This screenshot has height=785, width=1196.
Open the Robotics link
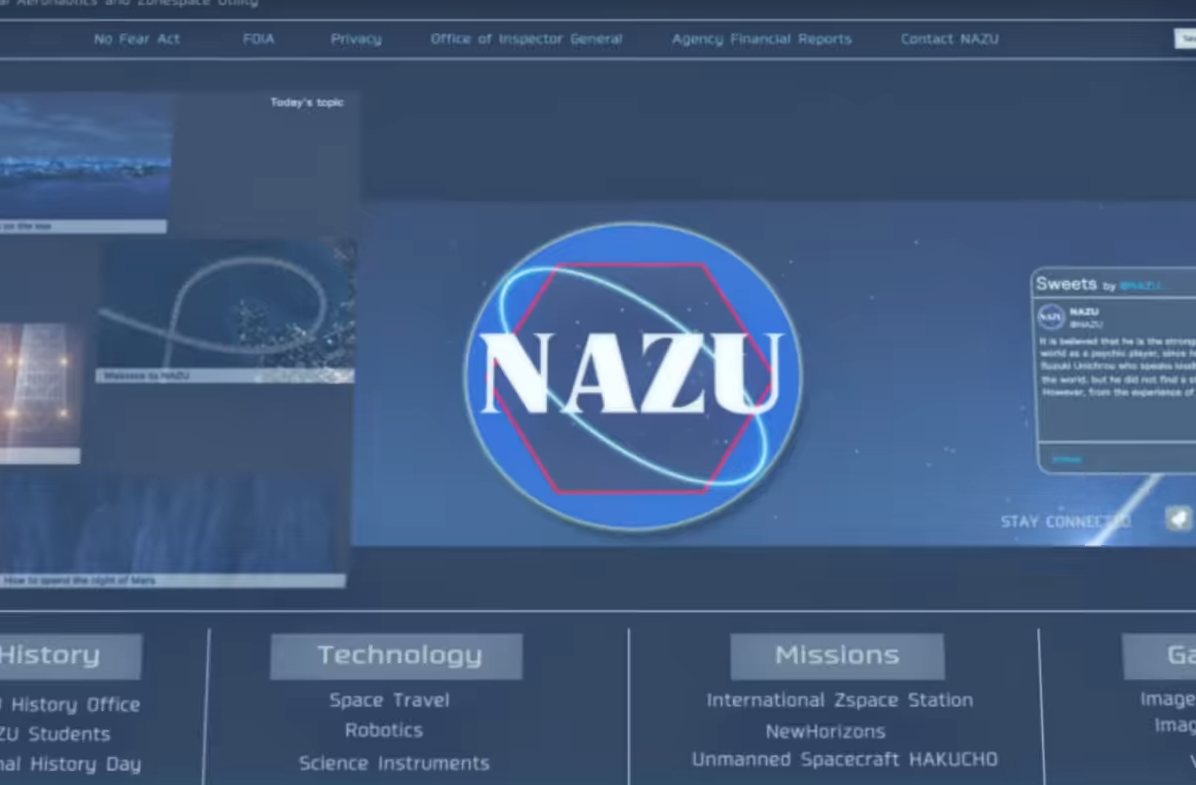tap(384, 730)
